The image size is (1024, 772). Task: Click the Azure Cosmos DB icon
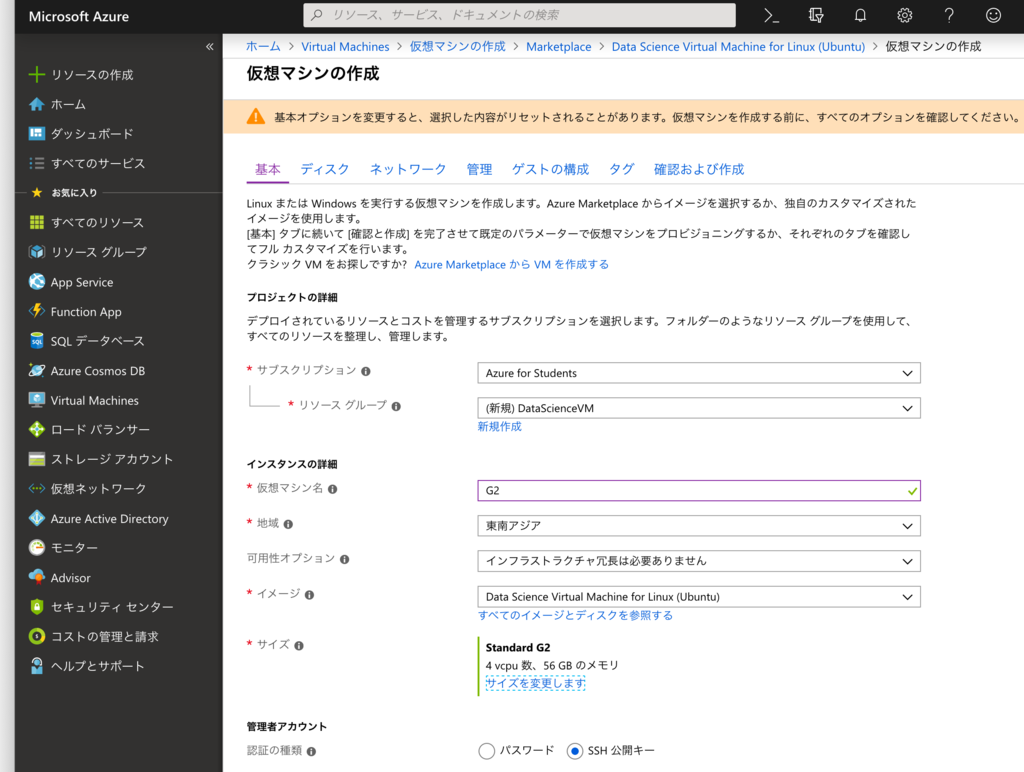pos(37,370)
